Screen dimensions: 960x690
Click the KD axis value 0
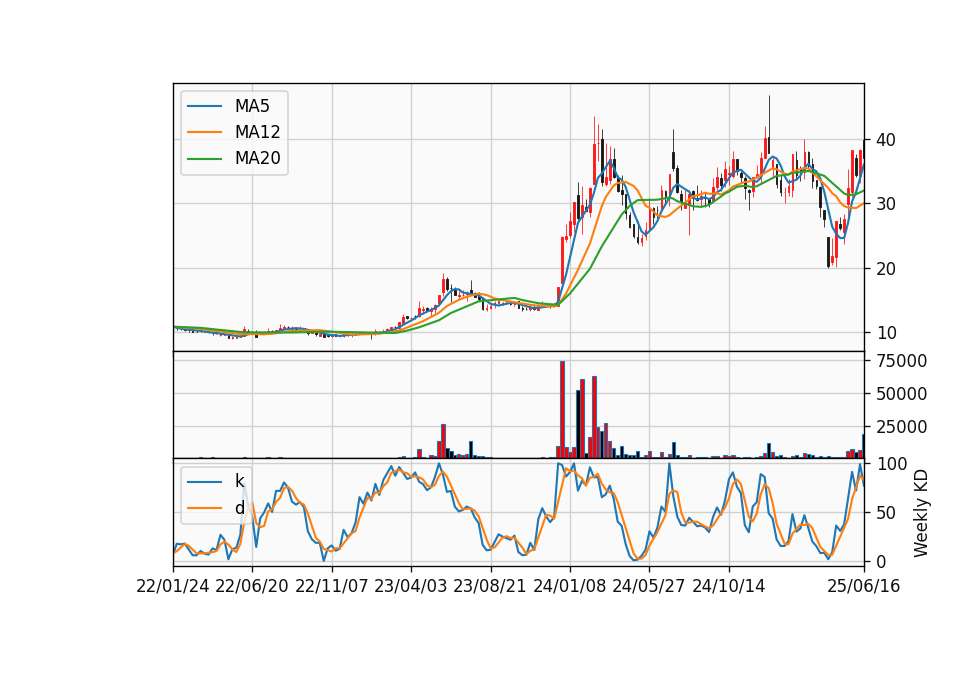881,561
